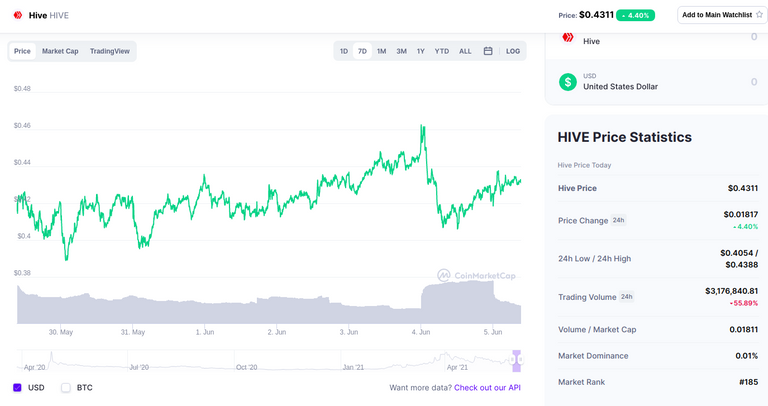Click the 24h Low / 24h High label
The height and width of the screenshot is (406, 768).
click(595, 259)
